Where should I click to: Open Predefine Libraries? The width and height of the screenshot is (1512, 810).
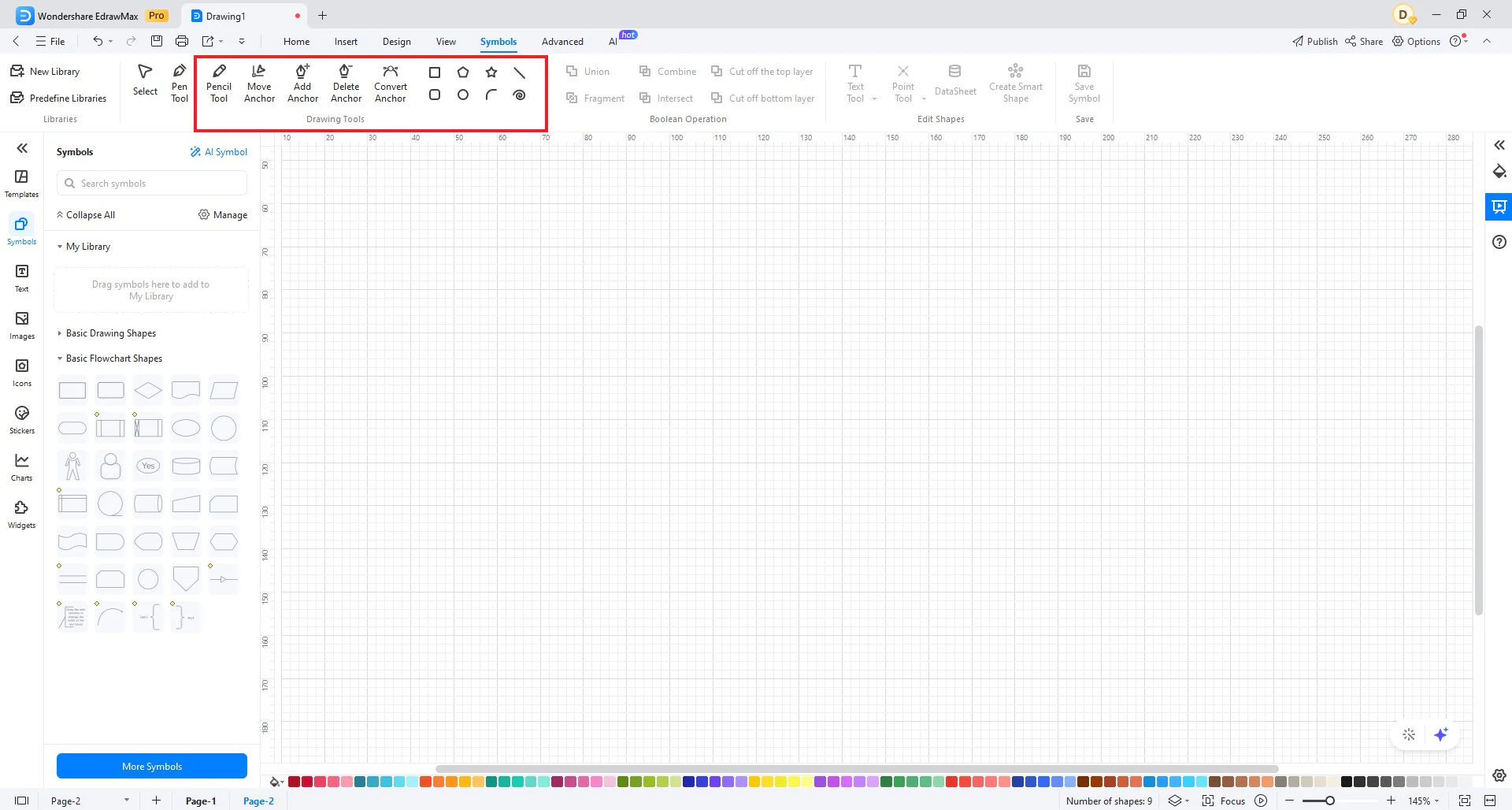pyautogui.click(x=59, y=98)
